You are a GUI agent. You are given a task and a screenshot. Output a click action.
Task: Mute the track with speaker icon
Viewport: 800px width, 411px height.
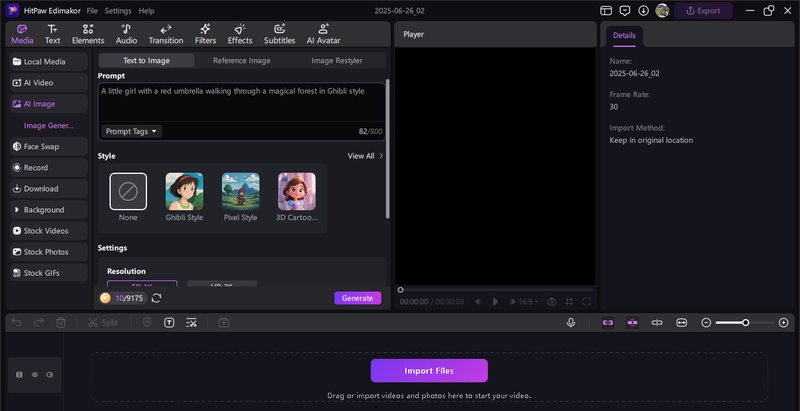pyautogui.click(x=49, y=375)
